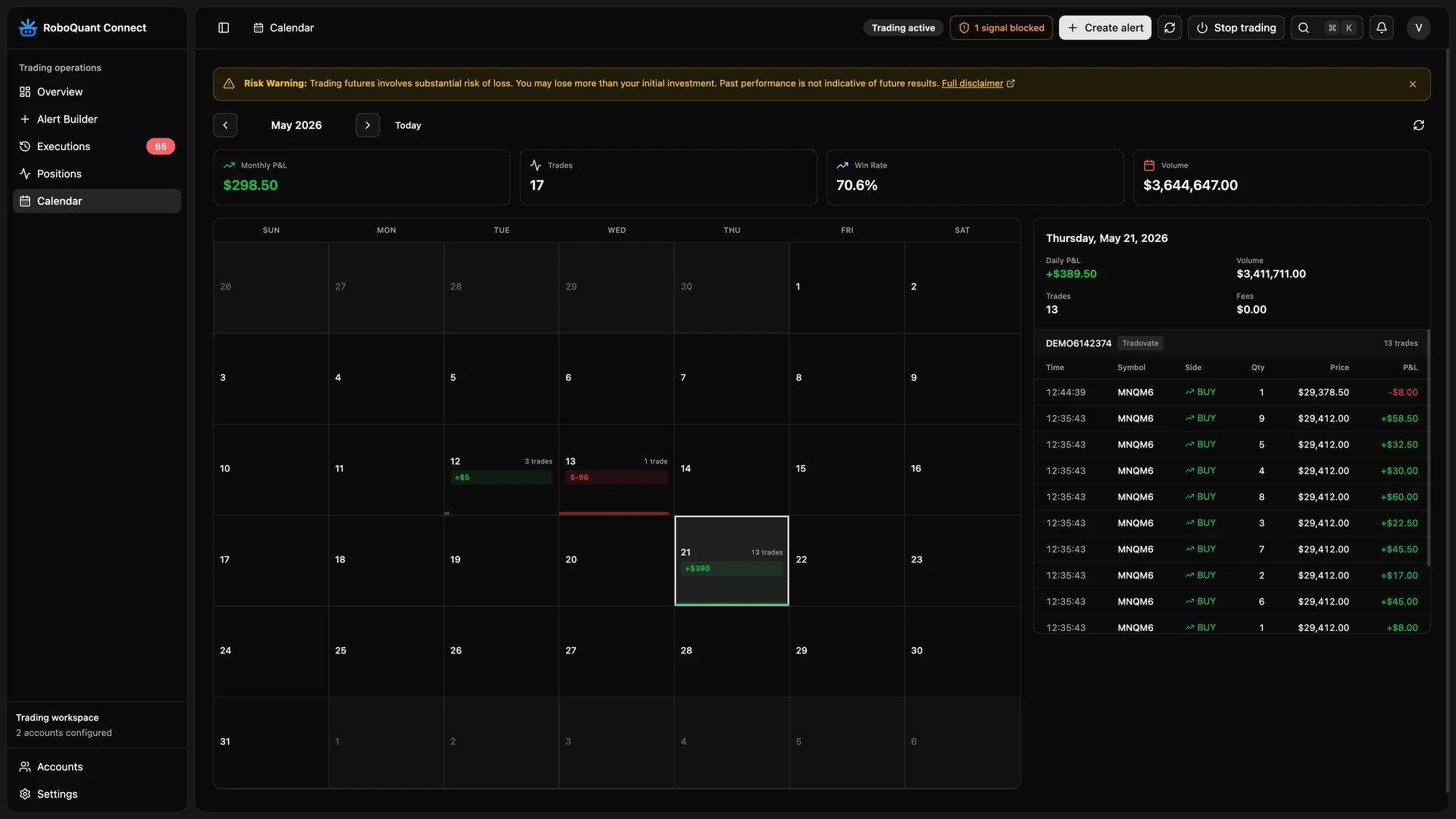Click the Time column header
This screenshot has height=819, width=1456.
tap(1055, 367)
